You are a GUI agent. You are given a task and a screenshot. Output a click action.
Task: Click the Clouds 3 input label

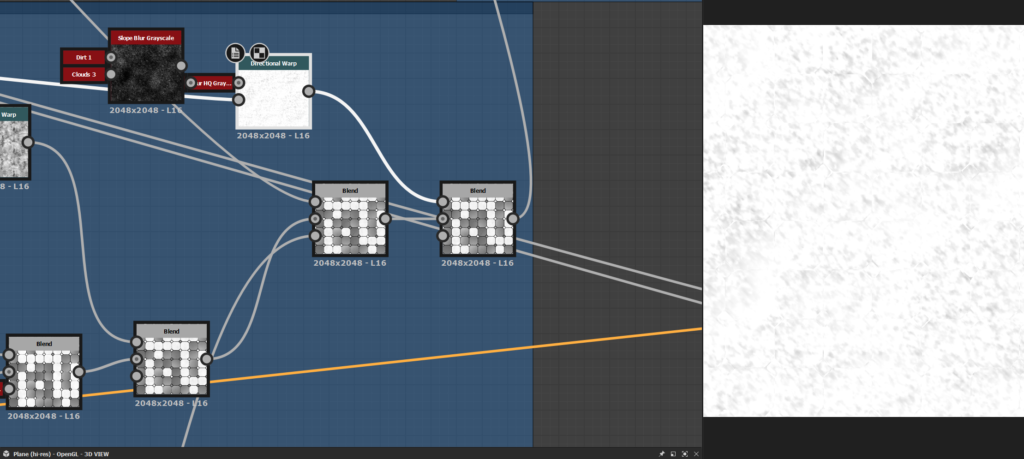84,74
